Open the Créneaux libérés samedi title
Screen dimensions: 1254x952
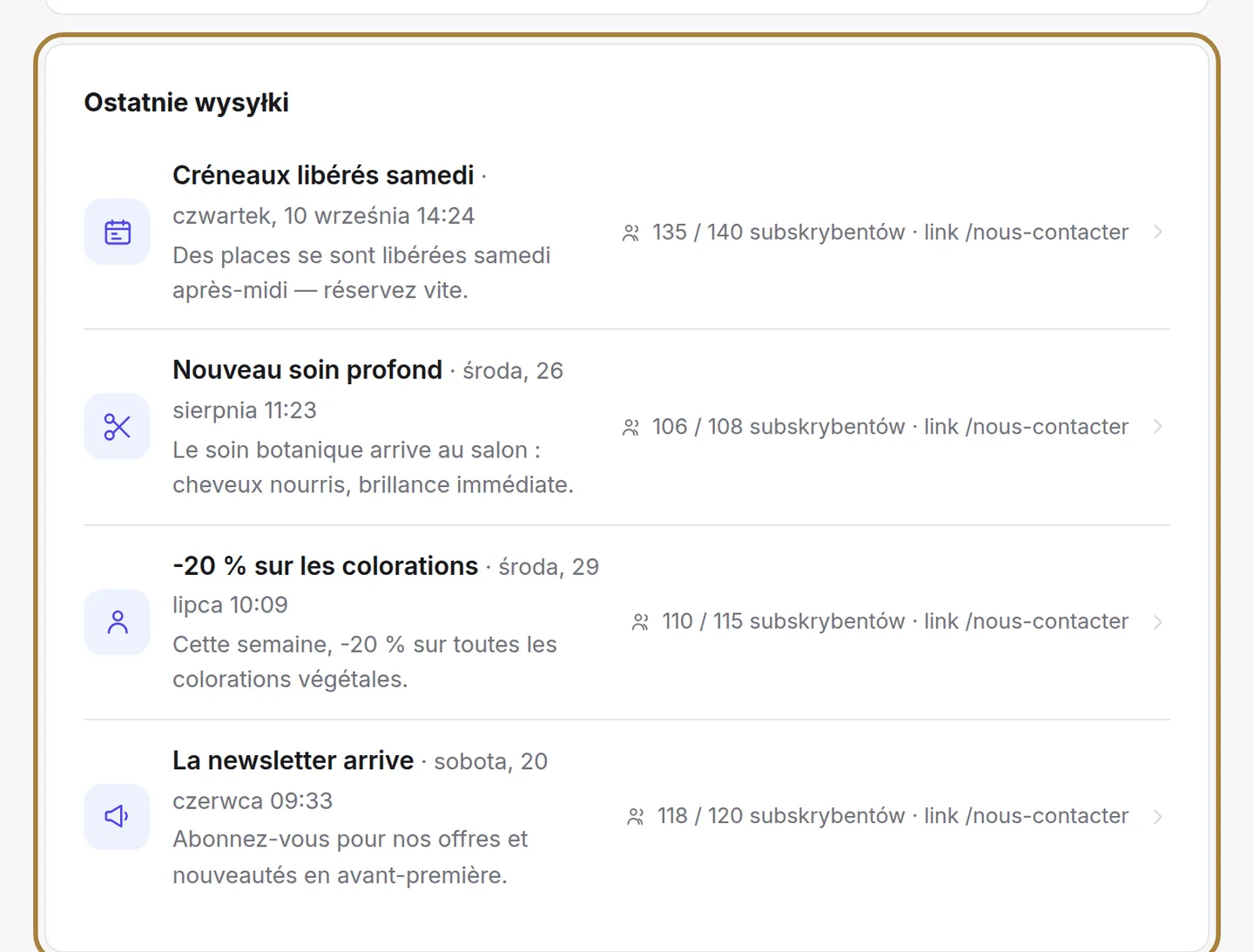323,175
